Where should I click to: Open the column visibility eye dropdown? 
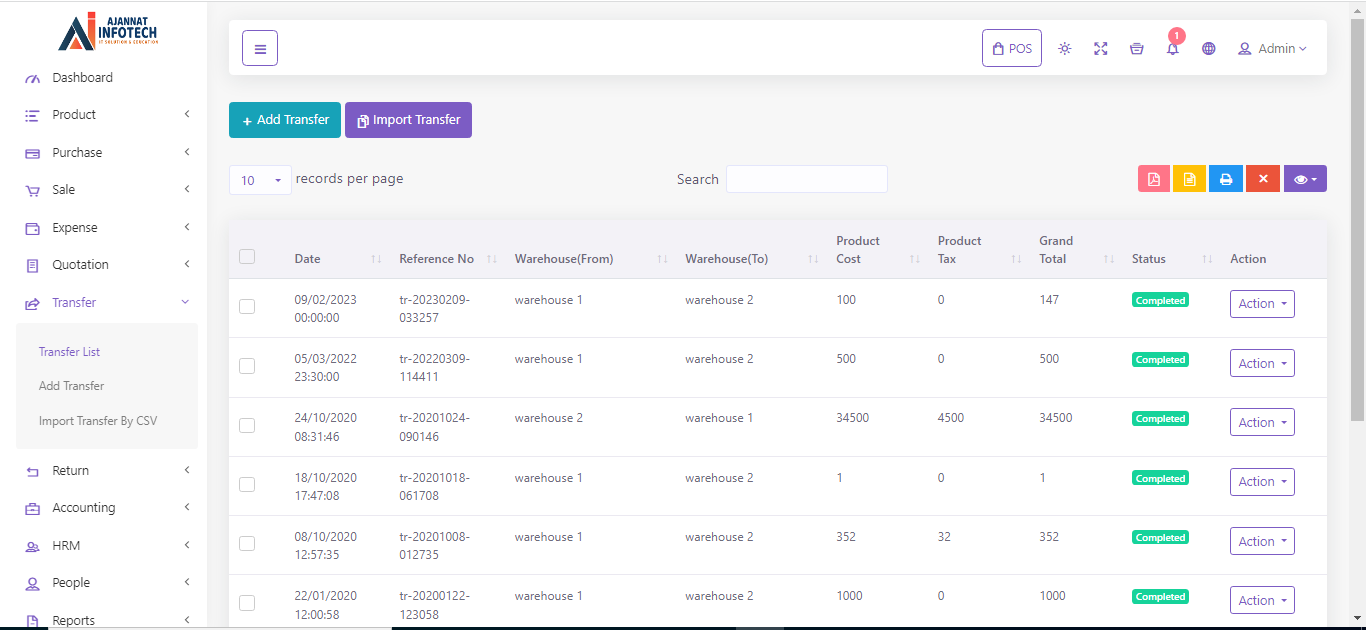coord(1305,179)
